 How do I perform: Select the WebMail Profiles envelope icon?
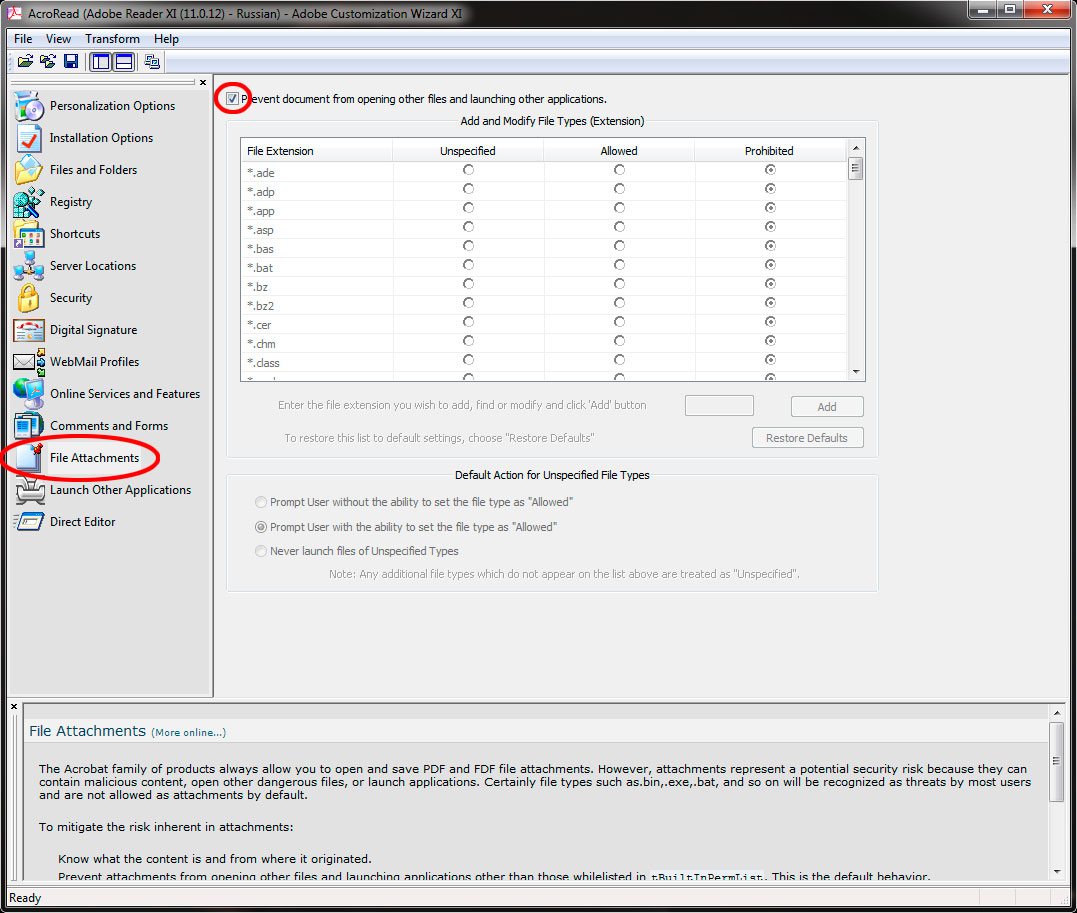tap(29, 362)
